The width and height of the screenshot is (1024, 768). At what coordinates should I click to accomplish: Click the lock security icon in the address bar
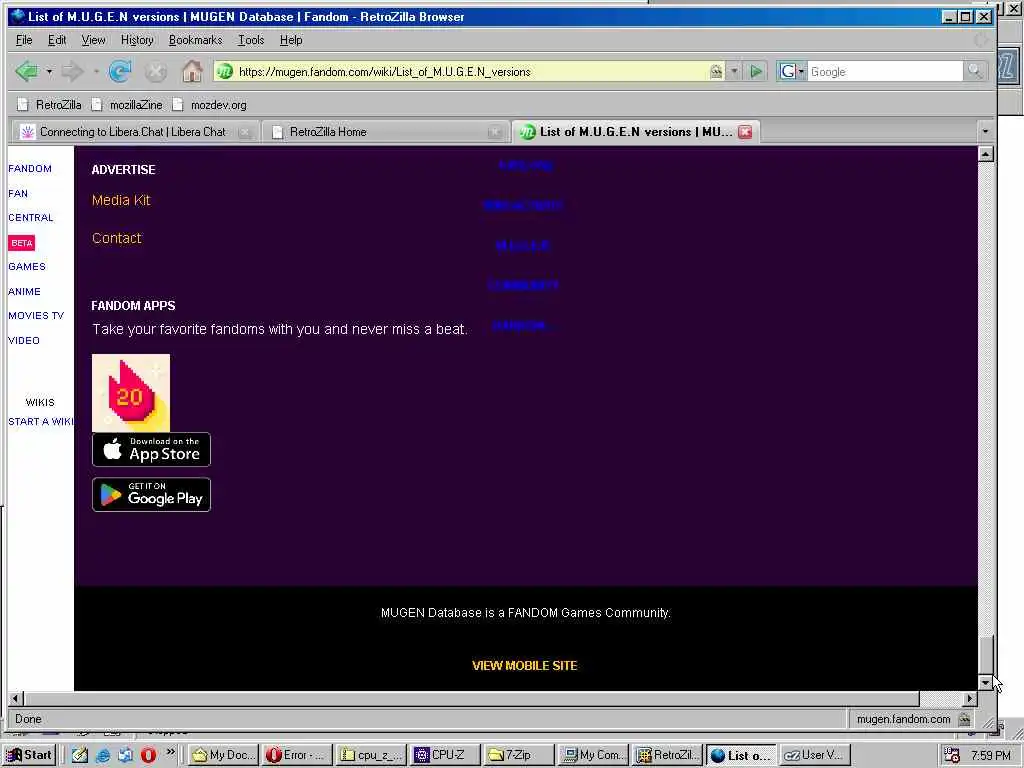coord(716,71)
